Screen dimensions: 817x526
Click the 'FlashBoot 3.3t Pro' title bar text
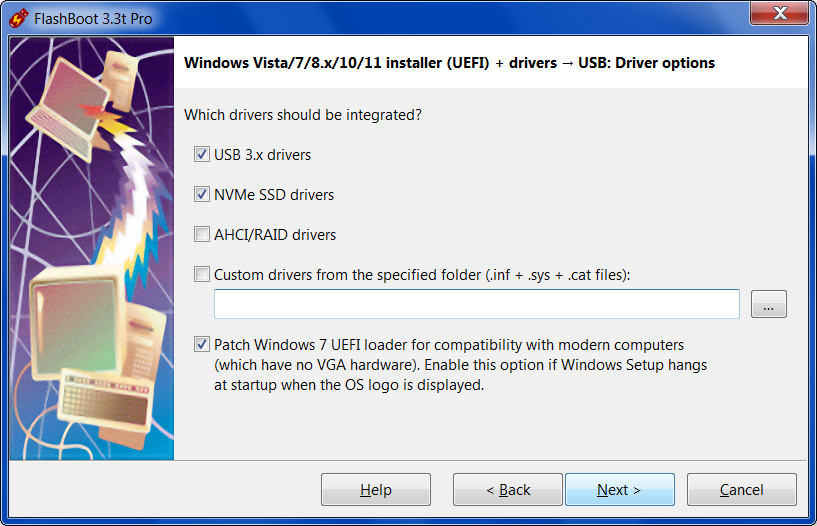click(93, 19)
